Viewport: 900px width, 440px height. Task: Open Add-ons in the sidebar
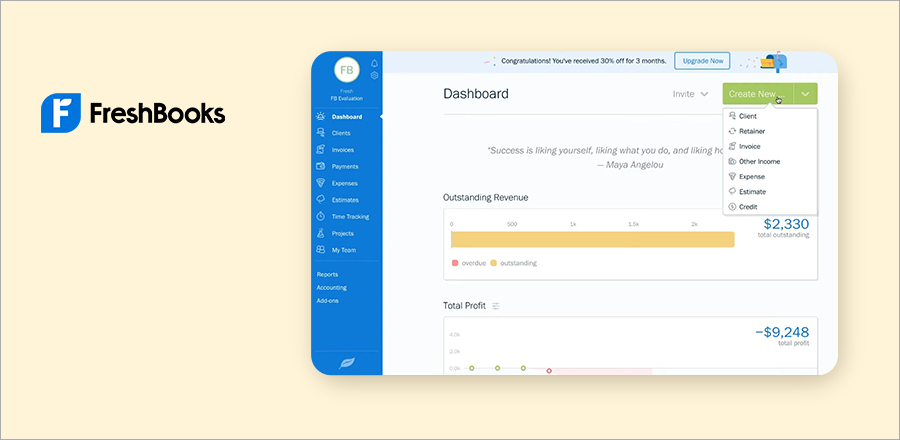click(x=327, y=301)
